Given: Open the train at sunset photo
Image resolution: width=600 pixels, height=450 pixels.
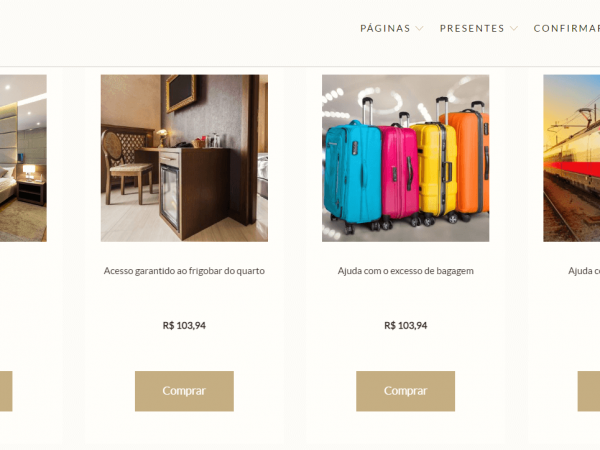Looking at the screenshot, I should tap(572, 158).
